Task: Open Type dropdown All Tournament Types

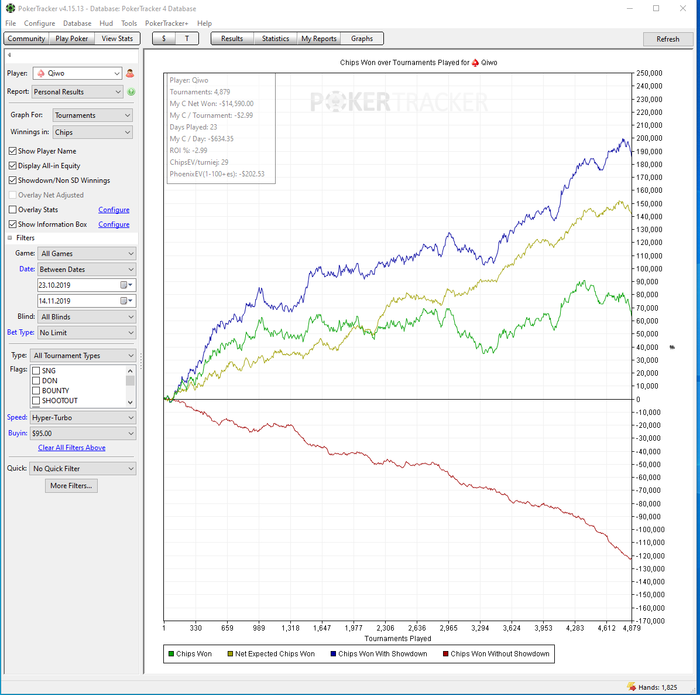Action: [83, 356]
